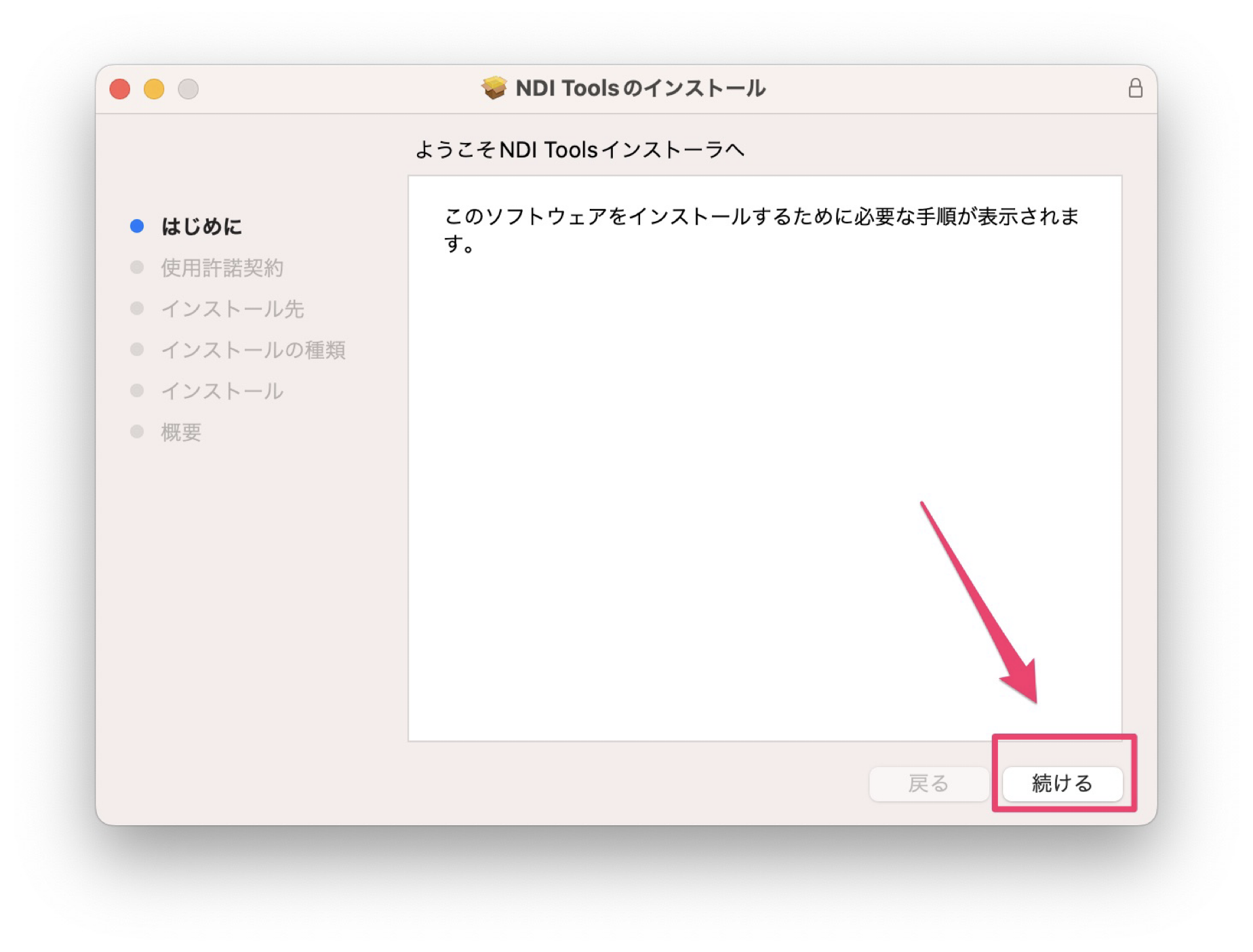Click the heading ようこそNDI Toolsインストーラへ
Viewport: 1253px width, 952px height.
580,149
